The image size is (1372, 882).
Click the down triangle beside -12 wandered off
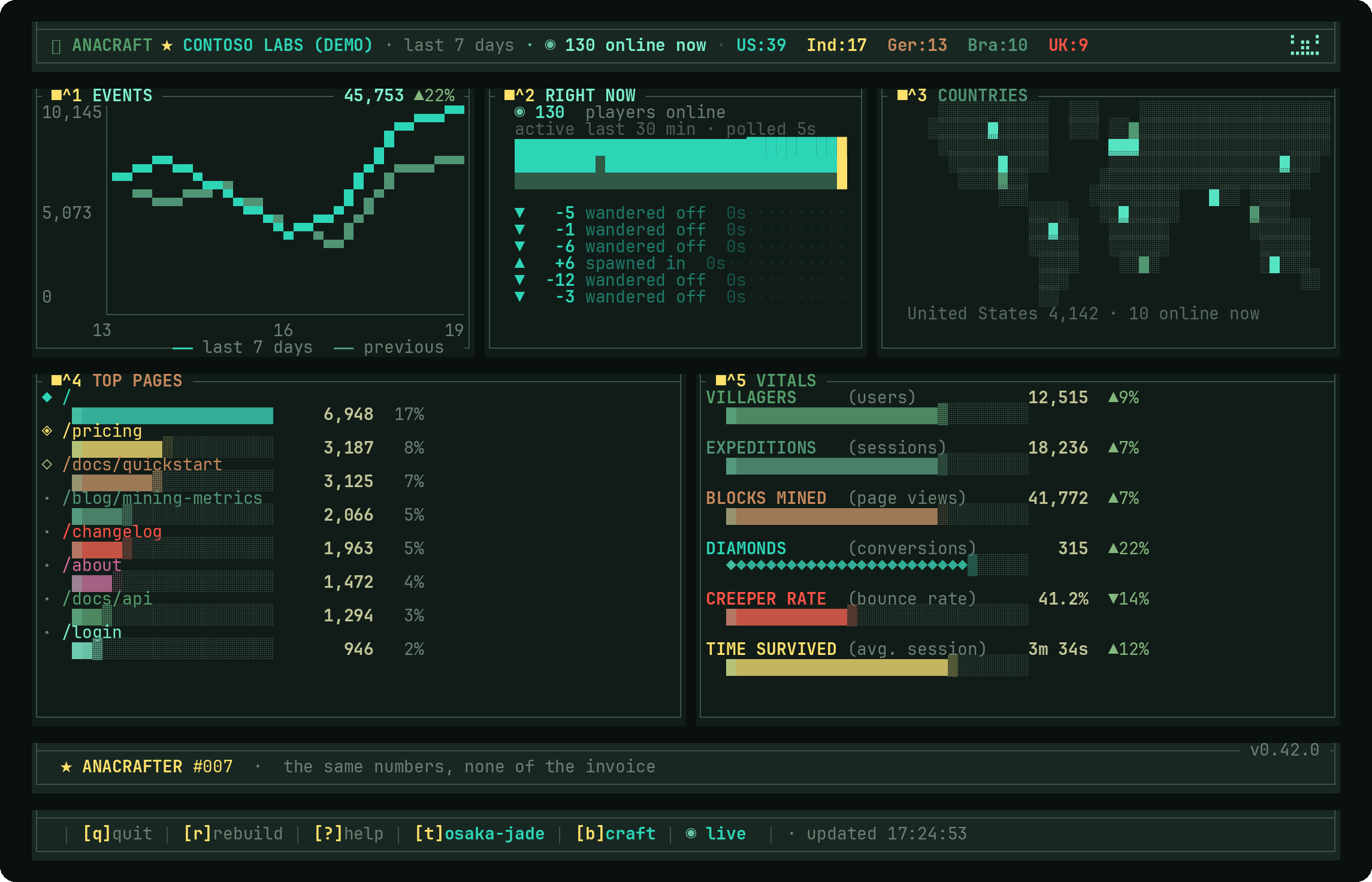click(x=519, y=280)
